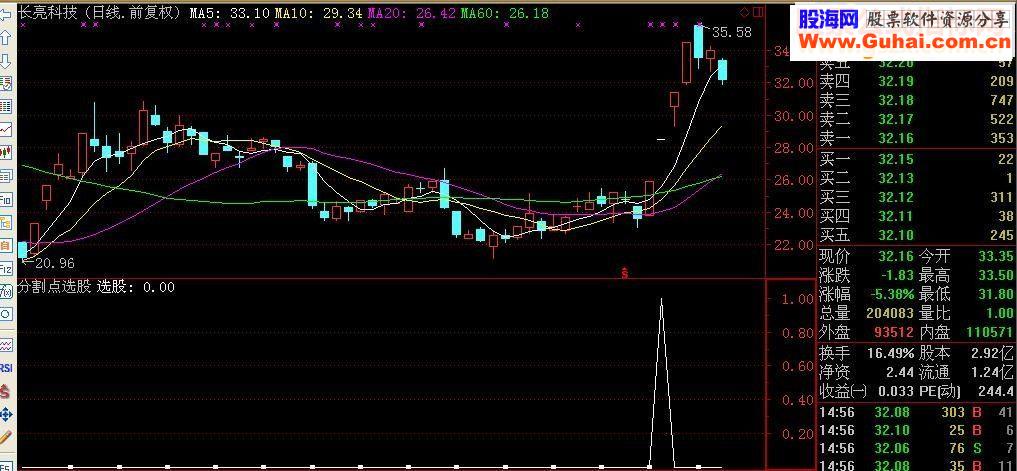This screenshot has height=471, width=1017.
Task: Click the up arrow icon in the sidebar
Action: tap(5, 39)
